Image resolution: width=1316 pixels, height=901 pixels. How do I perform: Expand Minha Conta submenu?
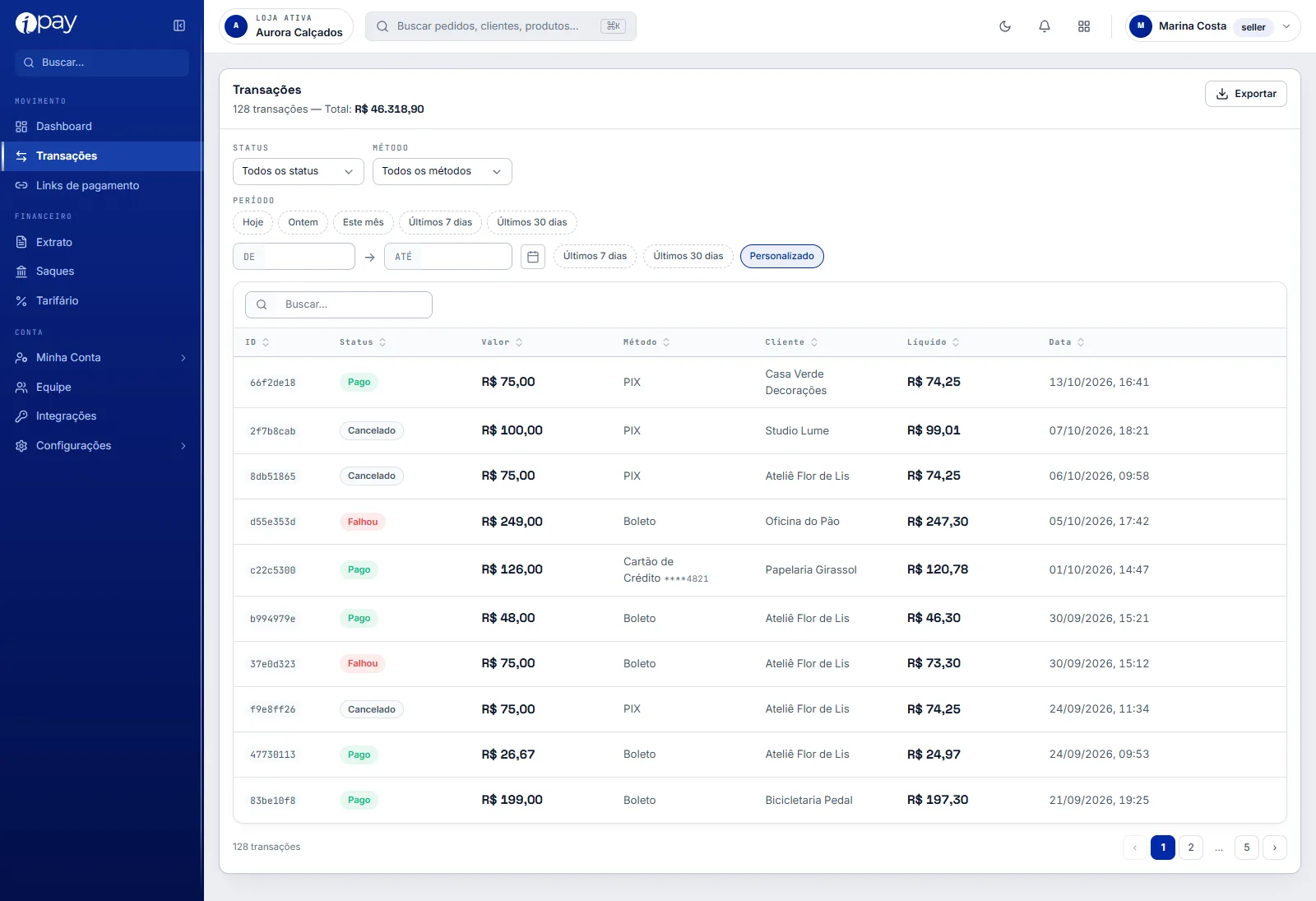(183, 358)
